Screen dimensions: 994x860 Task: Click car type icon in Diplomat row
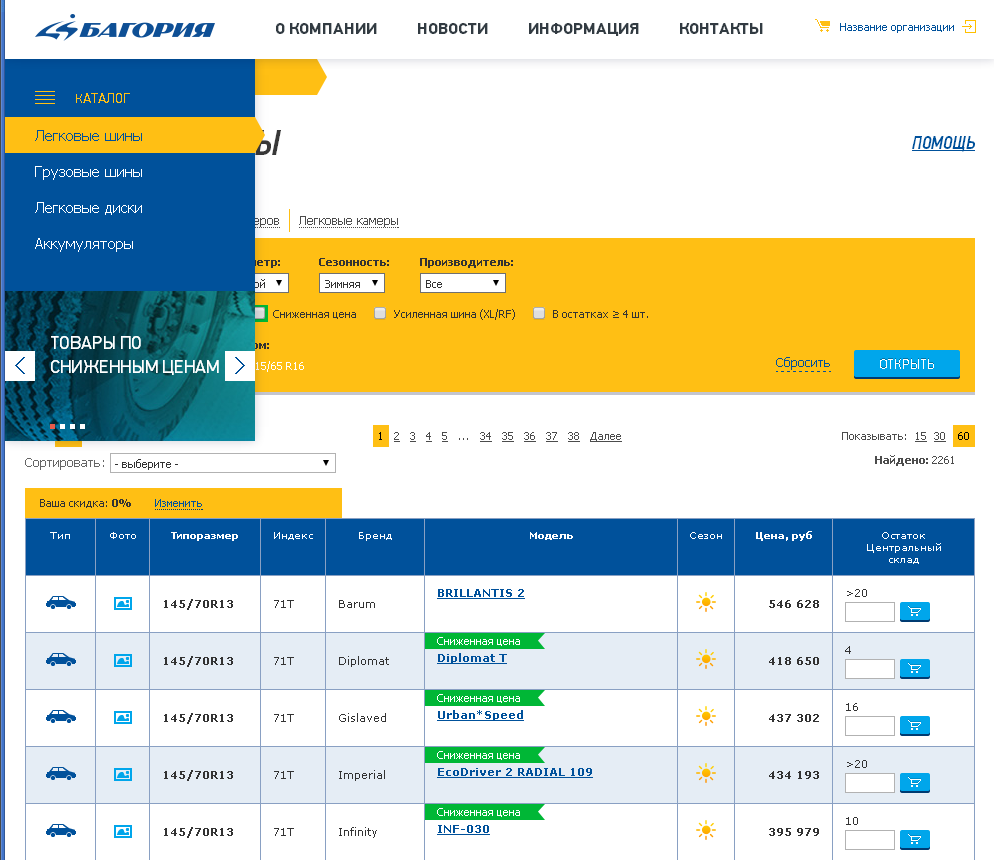[61, 660]
